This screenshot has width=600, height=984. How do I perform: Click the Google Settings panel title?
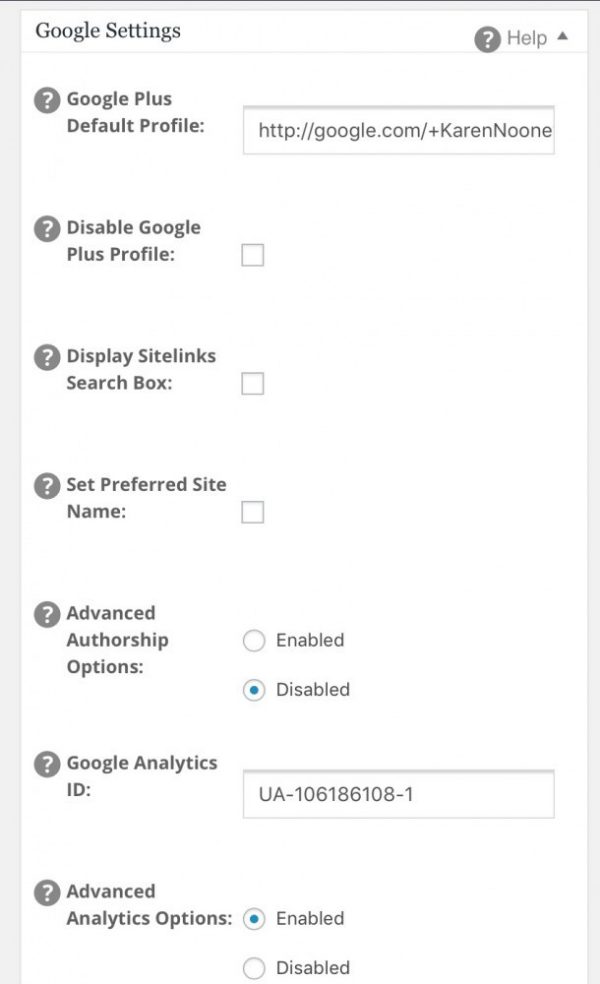click(108, 31)
